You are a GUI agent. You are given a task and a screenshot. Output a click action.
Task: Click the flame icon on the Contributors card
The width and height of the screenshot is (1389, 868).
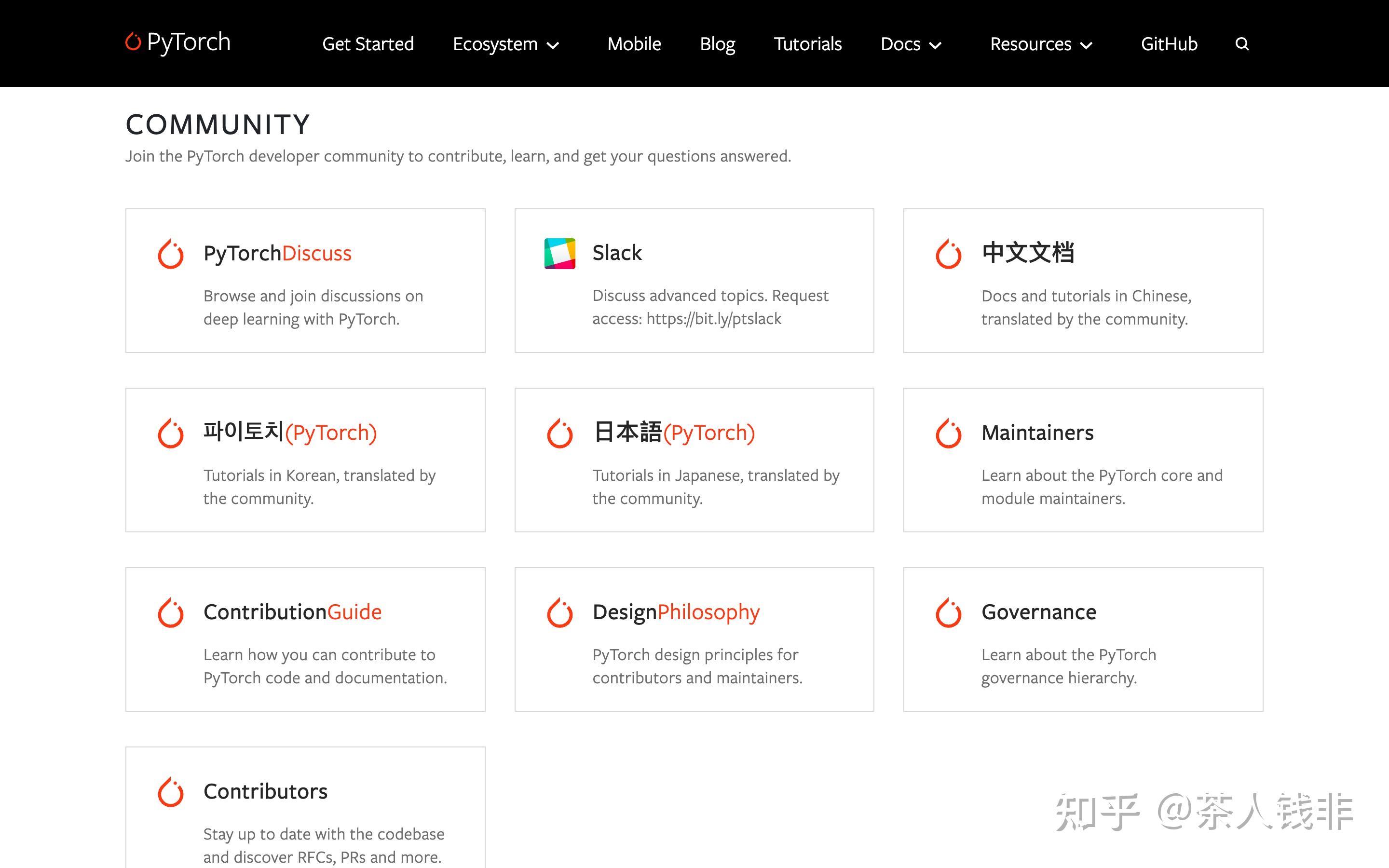170,792
